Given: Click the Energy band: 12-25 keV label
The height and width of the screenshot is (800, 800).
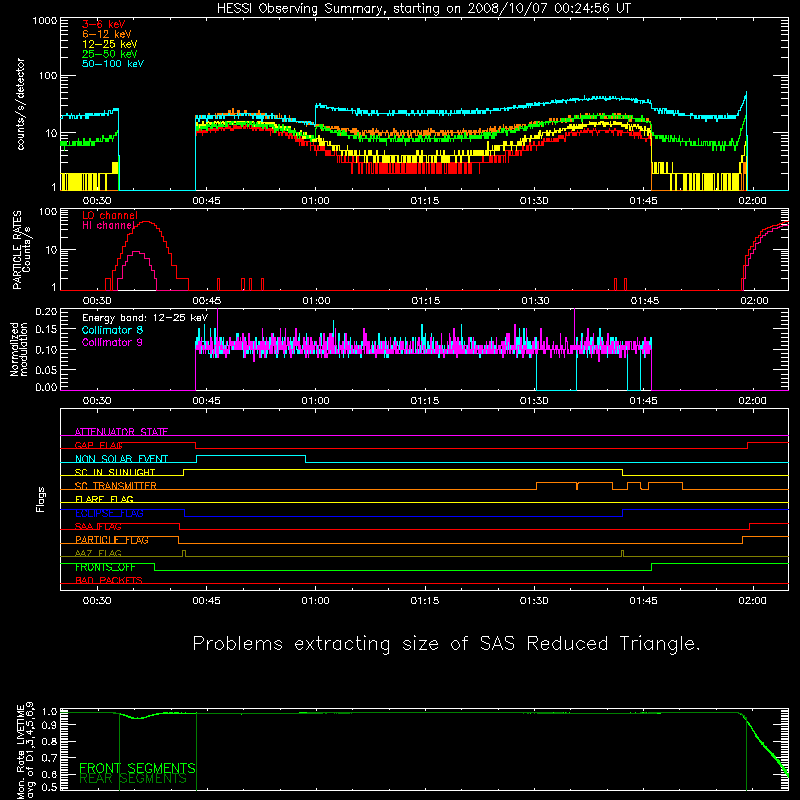Looking at the screenshot, I should pos(145,318).
